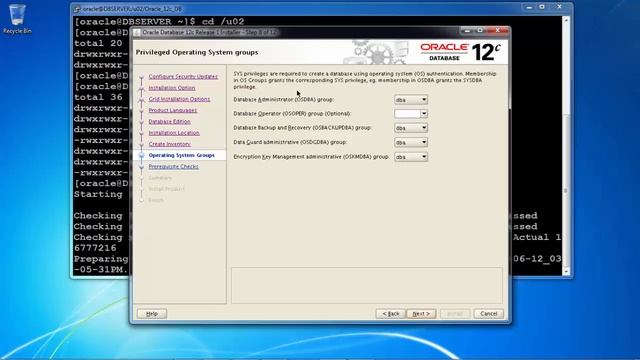Open the OSOPER group dropdown arrow
The image size is (640, 360).
[x=424, y=113]
